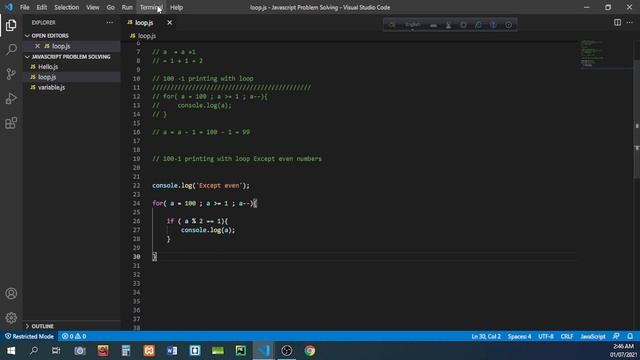This screenshot has height=360, width=640.
Task: Click the line number 24 in gutter
Action: coord(136,203)
